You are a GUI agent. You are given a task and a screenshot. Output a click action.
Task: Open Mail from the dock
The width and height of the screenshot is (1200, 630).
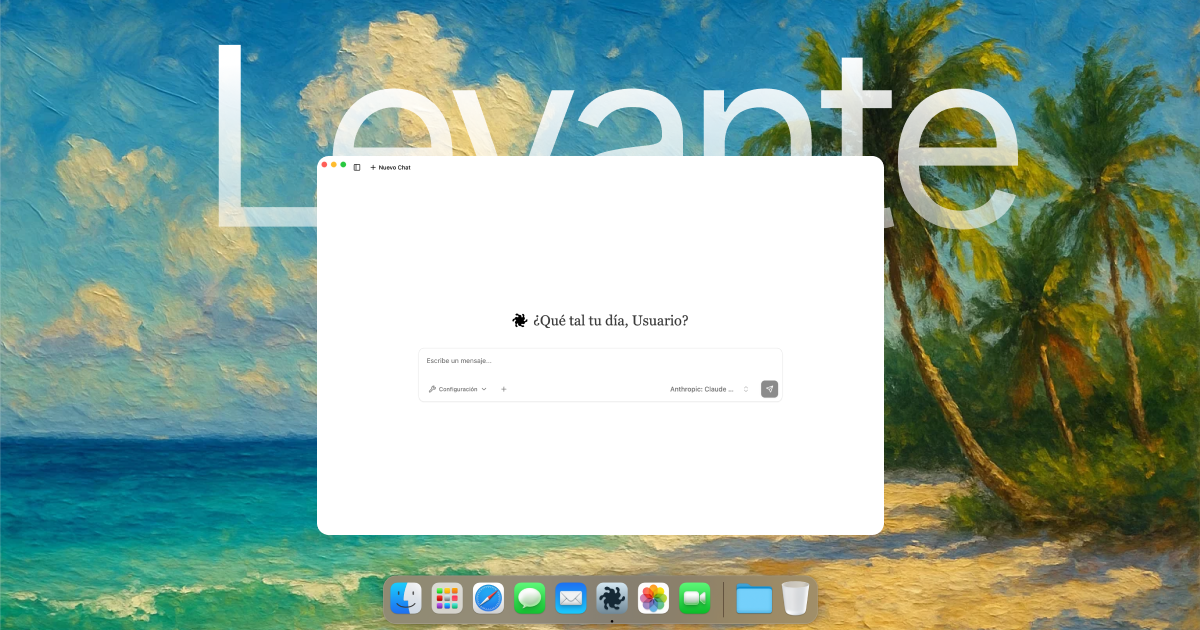click(x=571, y=598)
